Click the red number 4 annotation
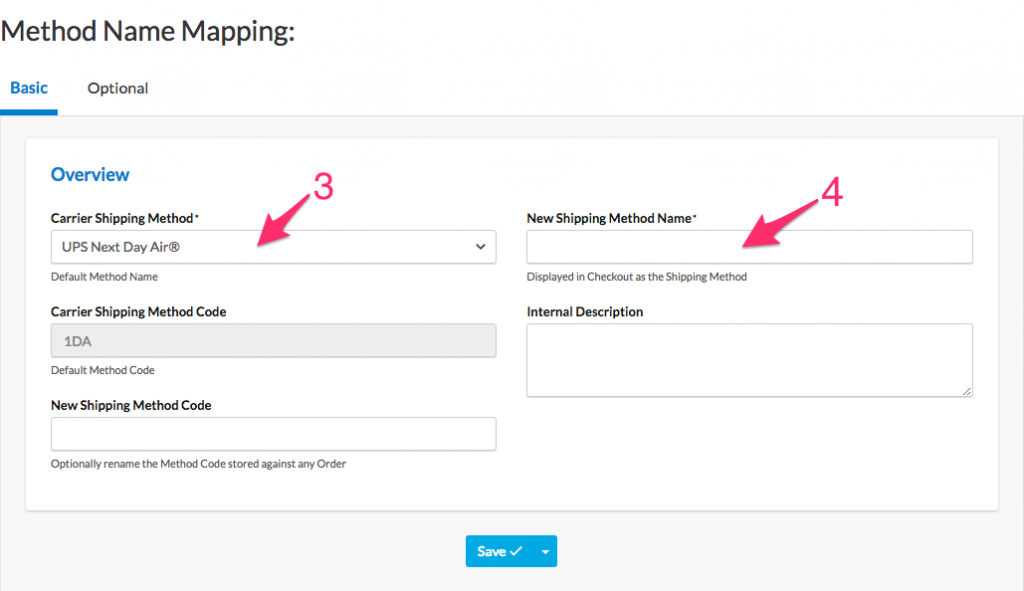Image resolution: width=1024 pixels, height=591 pixels. [832, 193]
